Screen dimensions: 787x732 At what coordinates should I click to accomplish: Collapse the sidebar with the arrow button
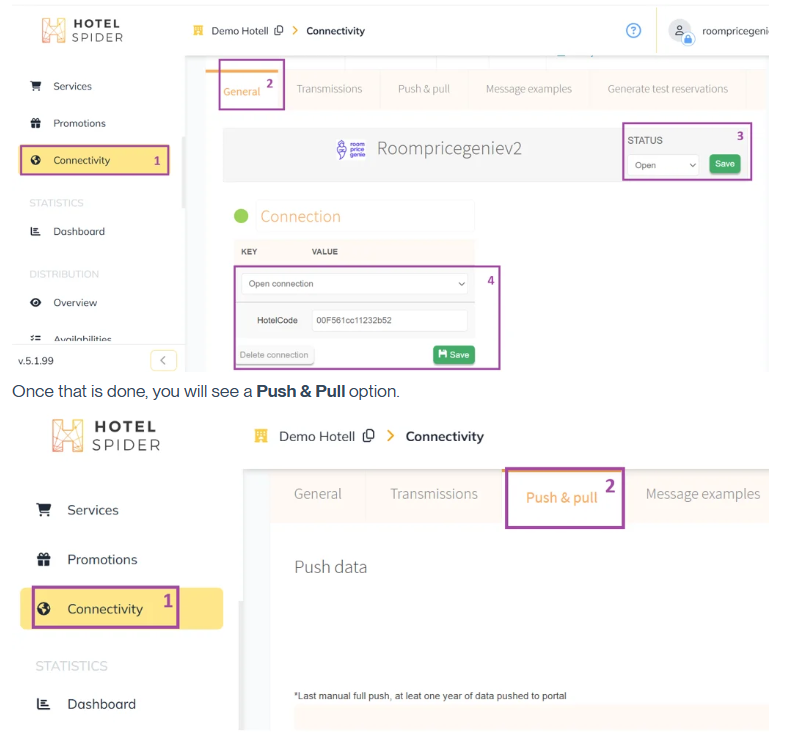tap(163, 360)
